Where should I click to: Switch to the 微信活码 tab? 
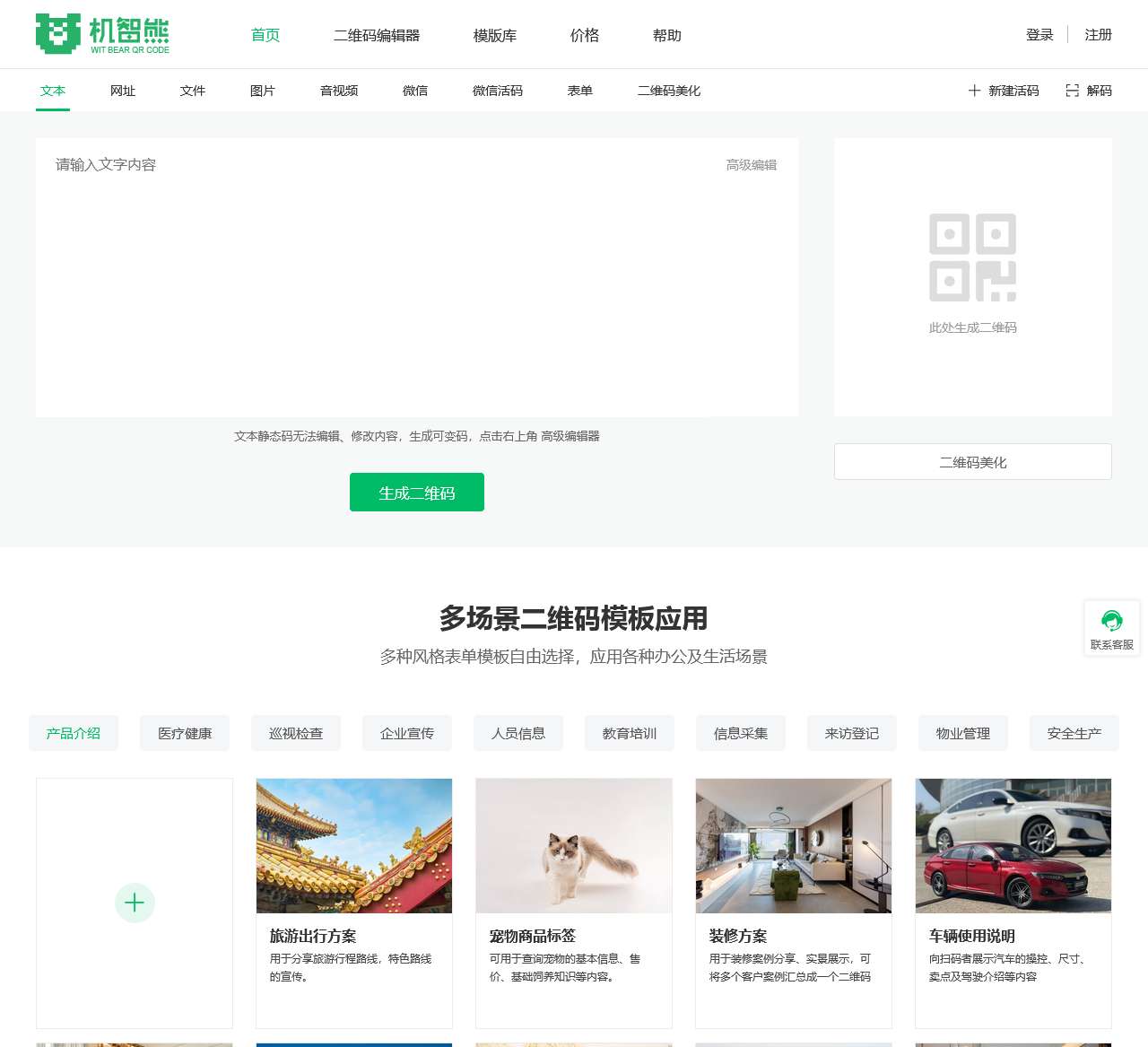point(496,91)
